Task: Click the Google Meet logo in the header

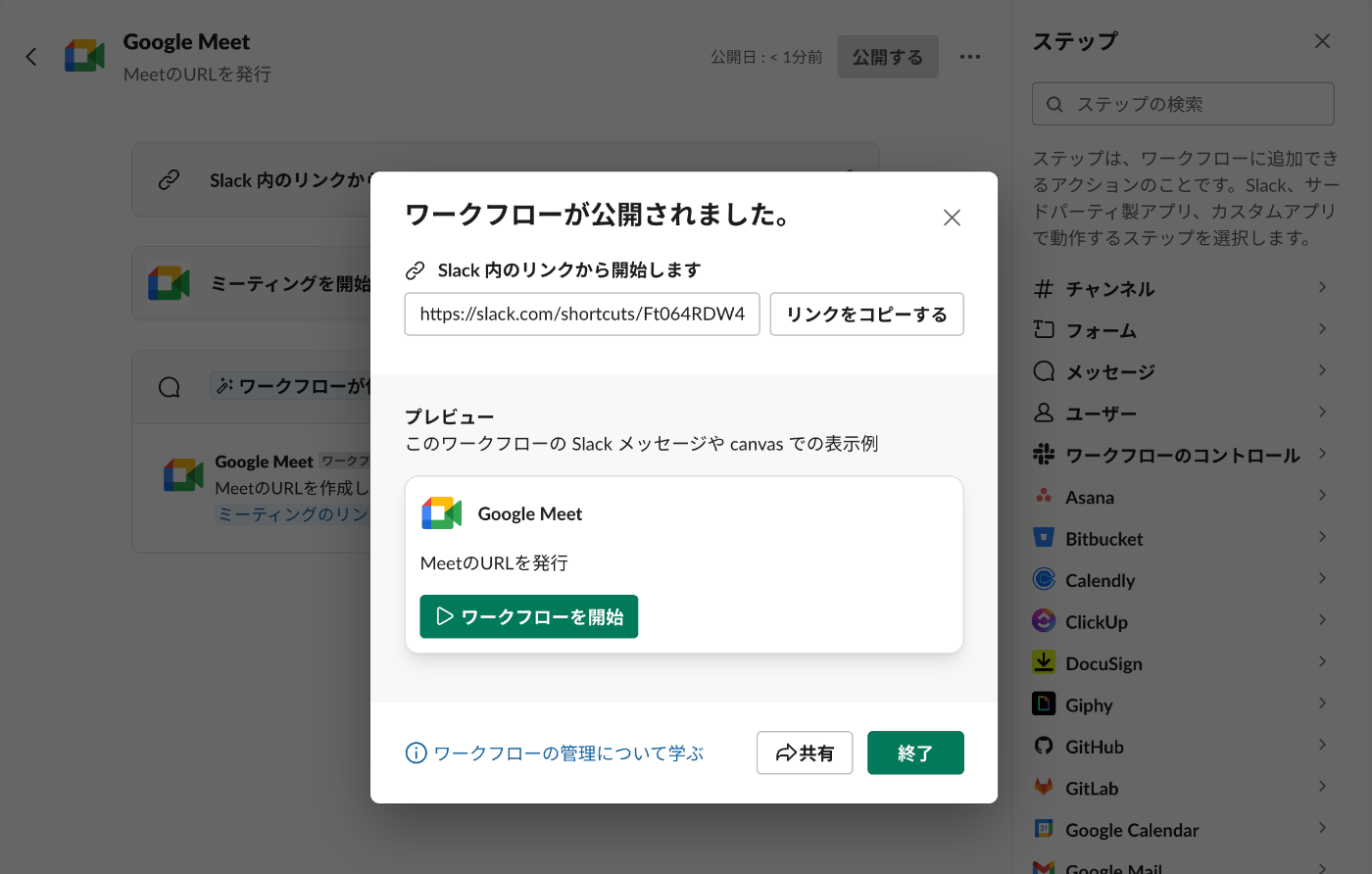Action: tap(84, 56)
